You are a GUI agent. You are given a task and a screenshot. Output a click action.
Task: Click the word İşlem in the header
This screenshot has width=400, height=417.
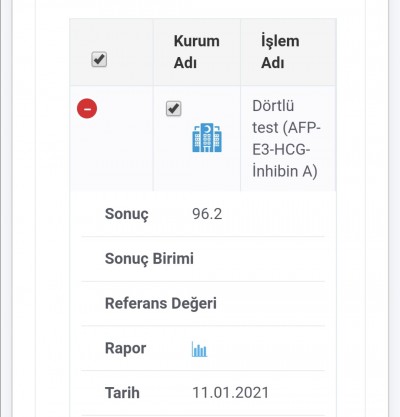click(280, 41)
